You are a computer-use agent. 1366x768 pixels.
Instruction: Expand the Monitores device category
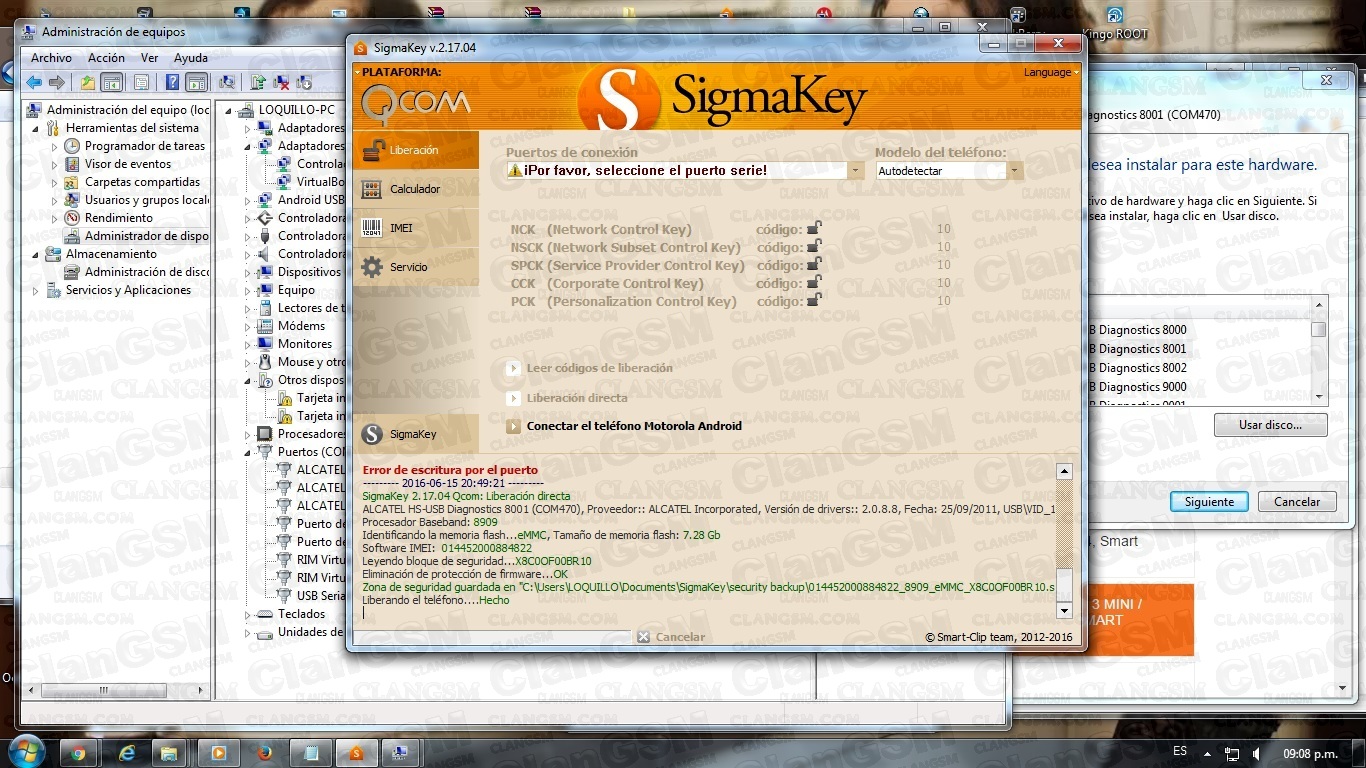click(247, 344)
